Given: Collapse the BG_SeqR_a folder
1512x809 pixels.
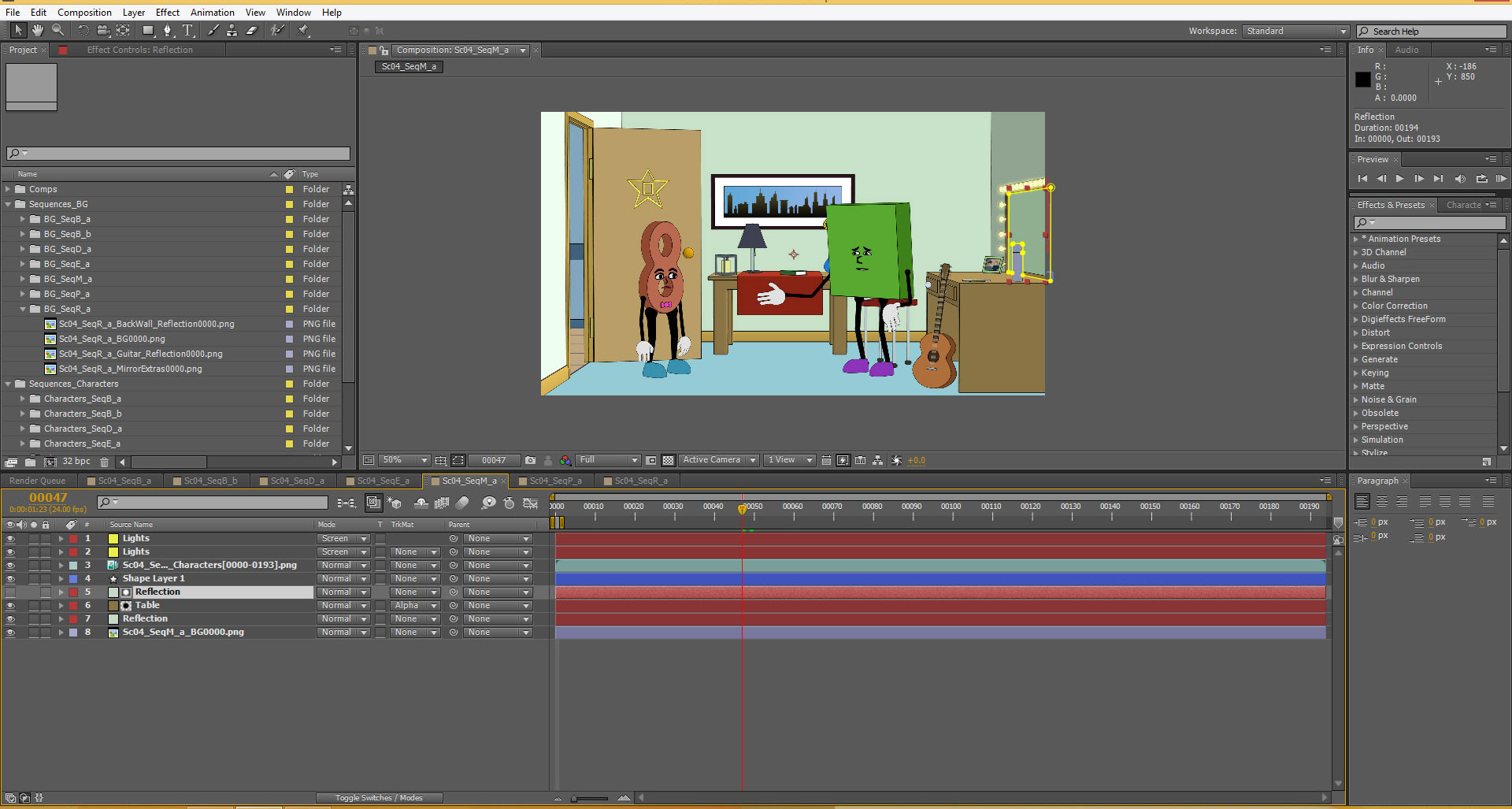Looking at the screenshot, I should pos(23,309).
